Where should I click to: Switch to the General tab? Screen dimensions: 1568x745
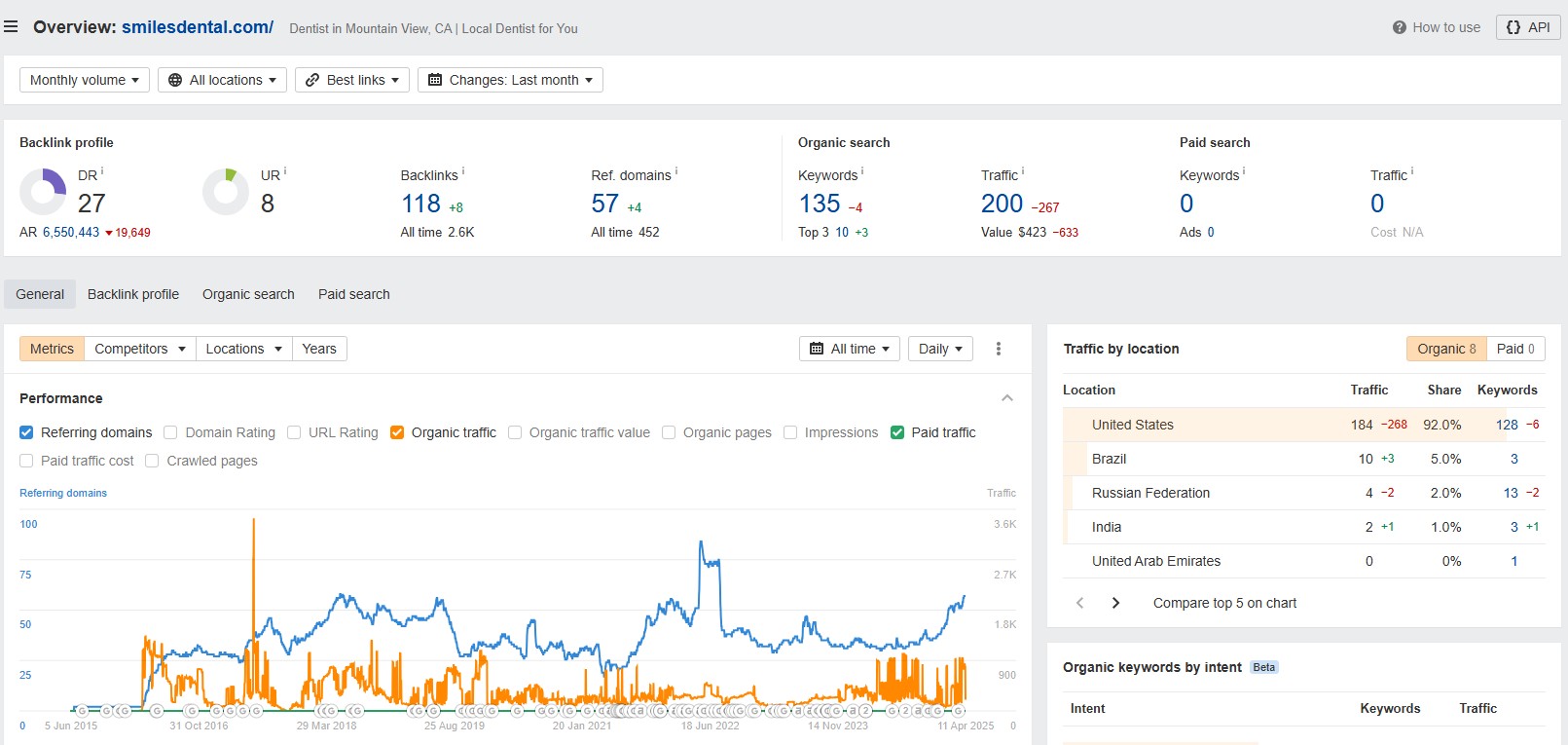(40, 294)
